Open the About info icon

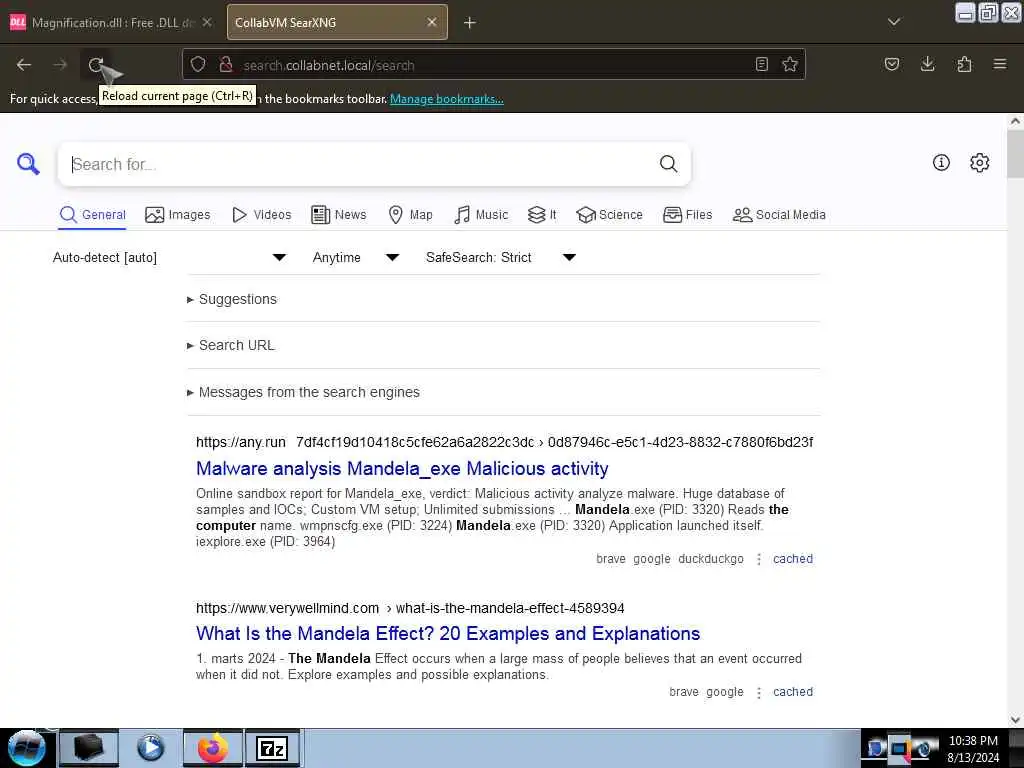tap(941, 163)
